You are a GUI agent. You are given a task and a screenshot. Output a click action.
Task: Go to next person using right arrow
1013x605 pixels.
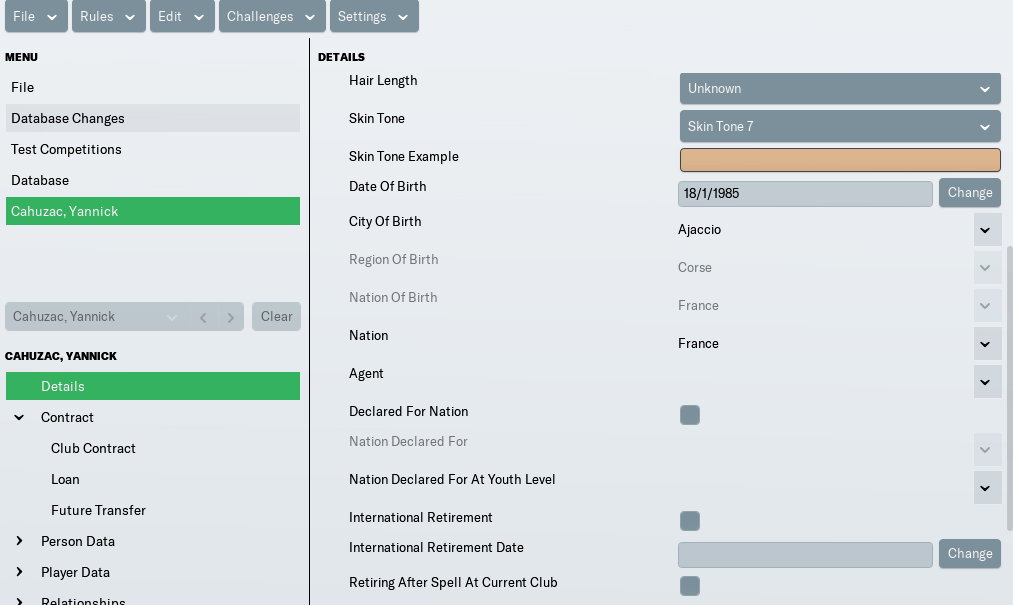[x=231, y=317]
